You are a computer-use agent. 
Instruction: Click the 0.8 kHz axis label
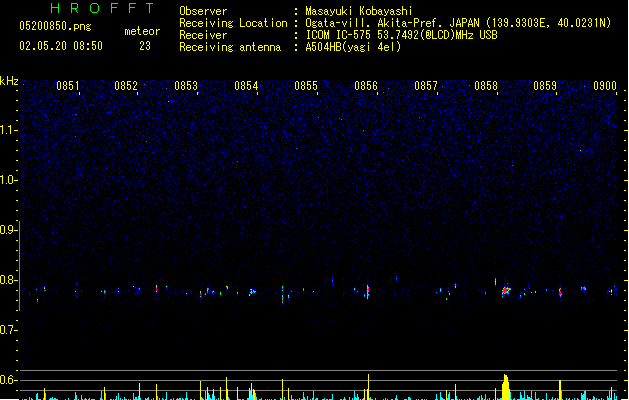point(7,280)
